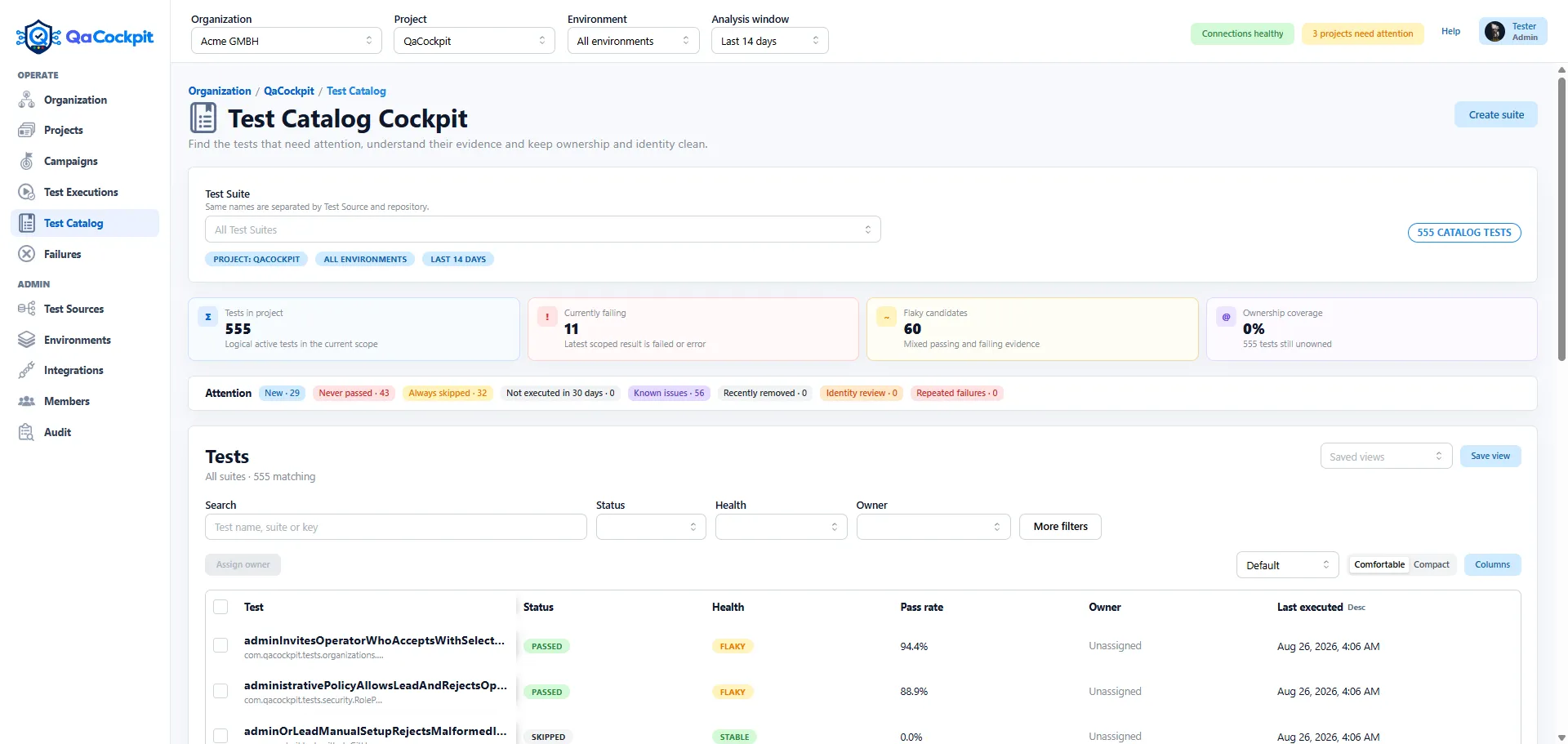Click the Failures sidebar icon
The width and height of the screenshot is (1568, 744).
(27, 254)
